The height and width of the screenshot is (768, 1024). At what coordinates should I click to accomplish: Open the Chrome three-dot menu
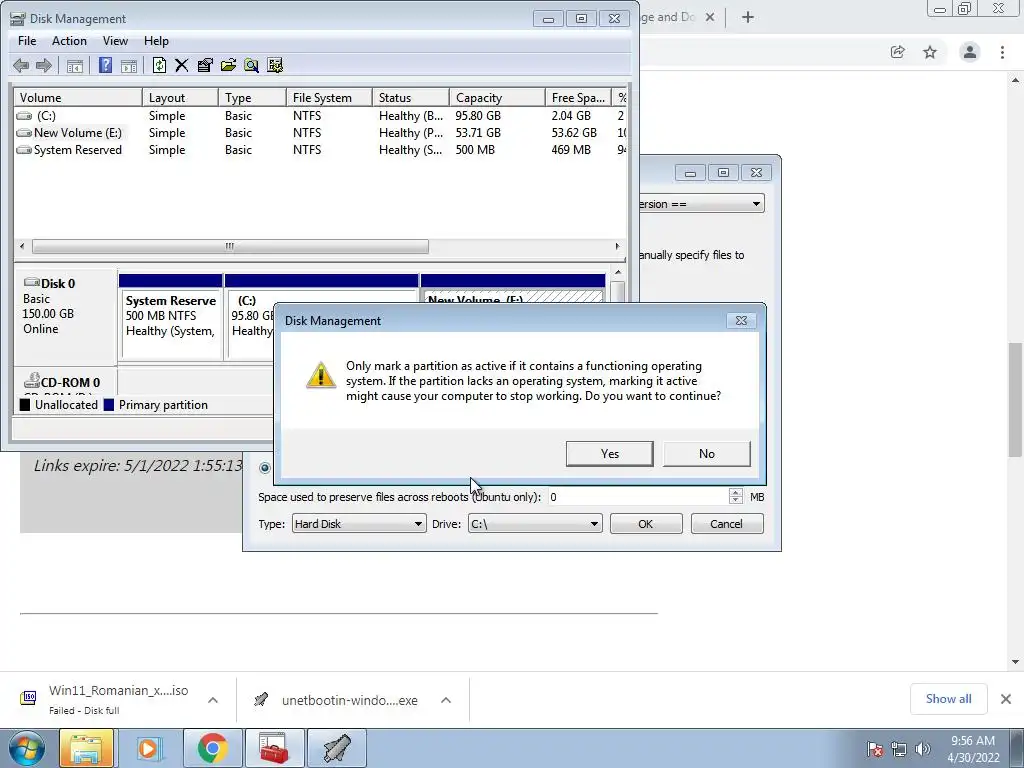coord(1002,52)
